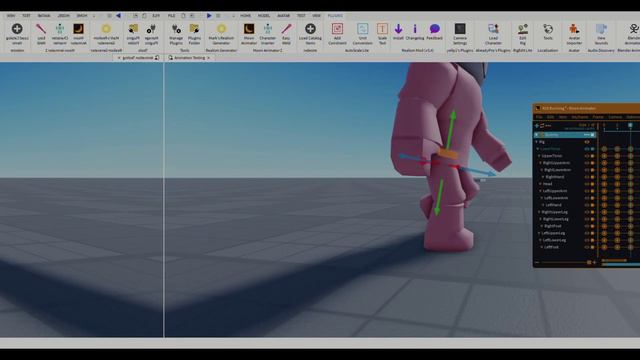The width and height of the screenshot is (640, 360).
Task: Select the RightLowerArm track label
Action: (x=558, y=170)
